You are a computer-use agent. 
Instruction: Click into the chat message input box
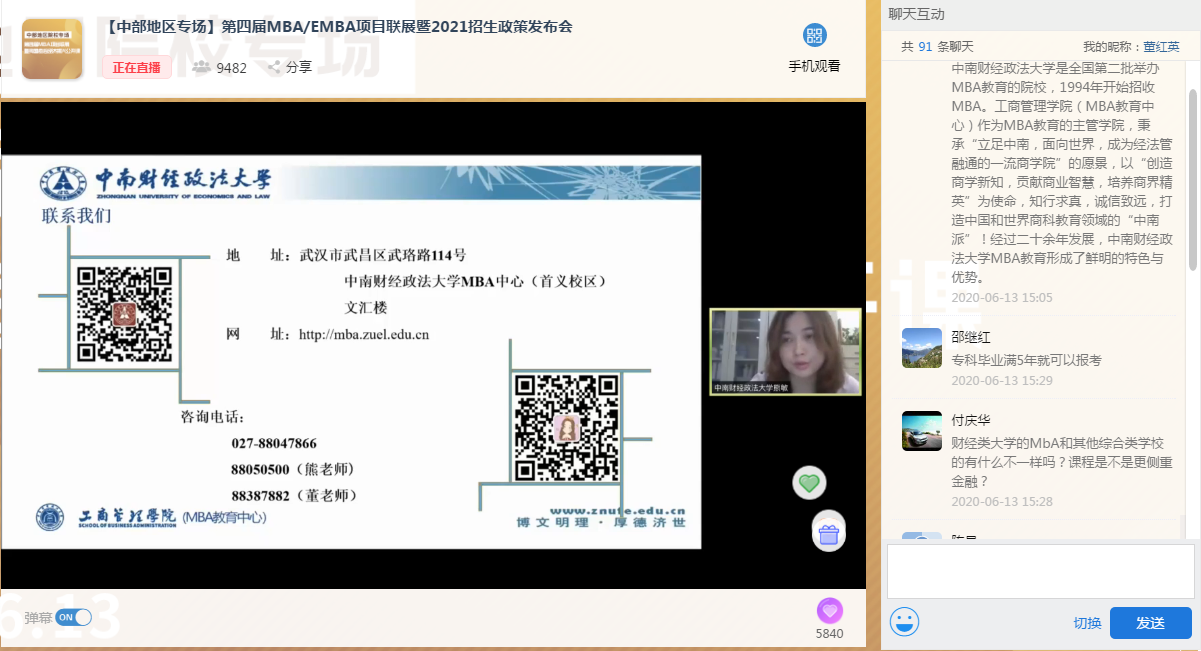(x=1040, y=571)
